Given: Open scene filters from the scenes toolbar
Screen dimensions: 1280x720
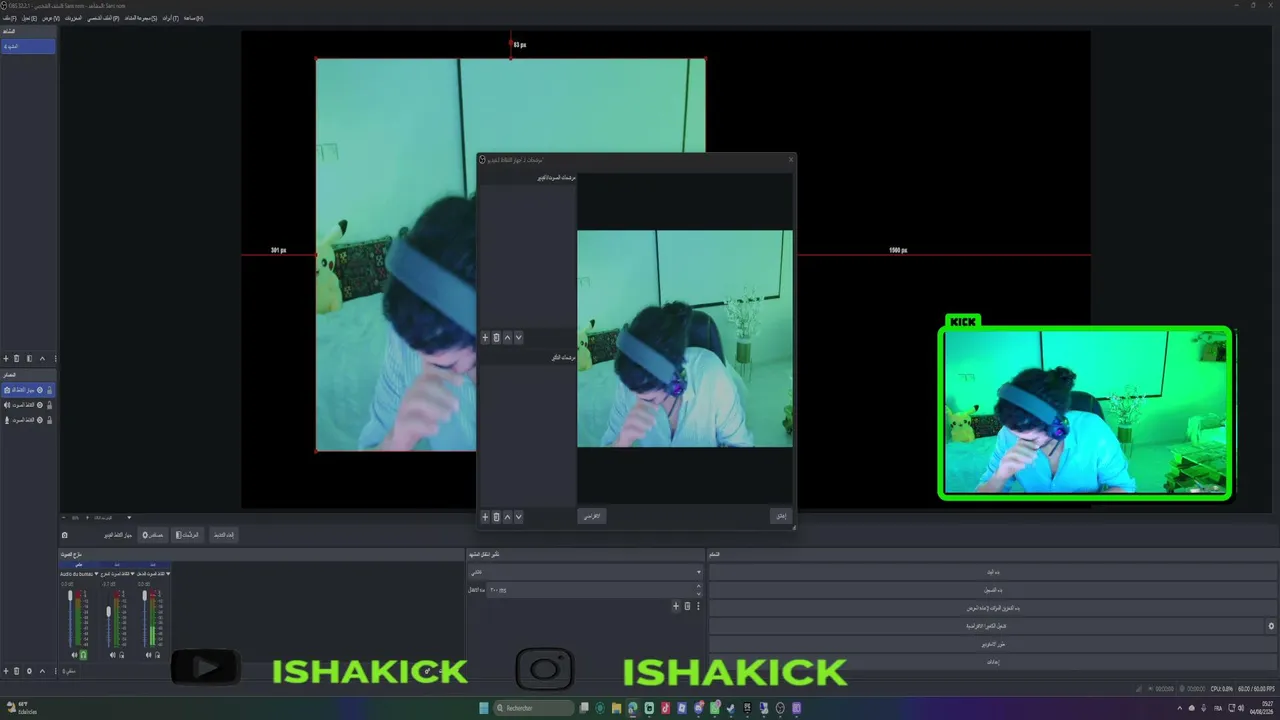Looking at the screenshot, I should [29, 358].
